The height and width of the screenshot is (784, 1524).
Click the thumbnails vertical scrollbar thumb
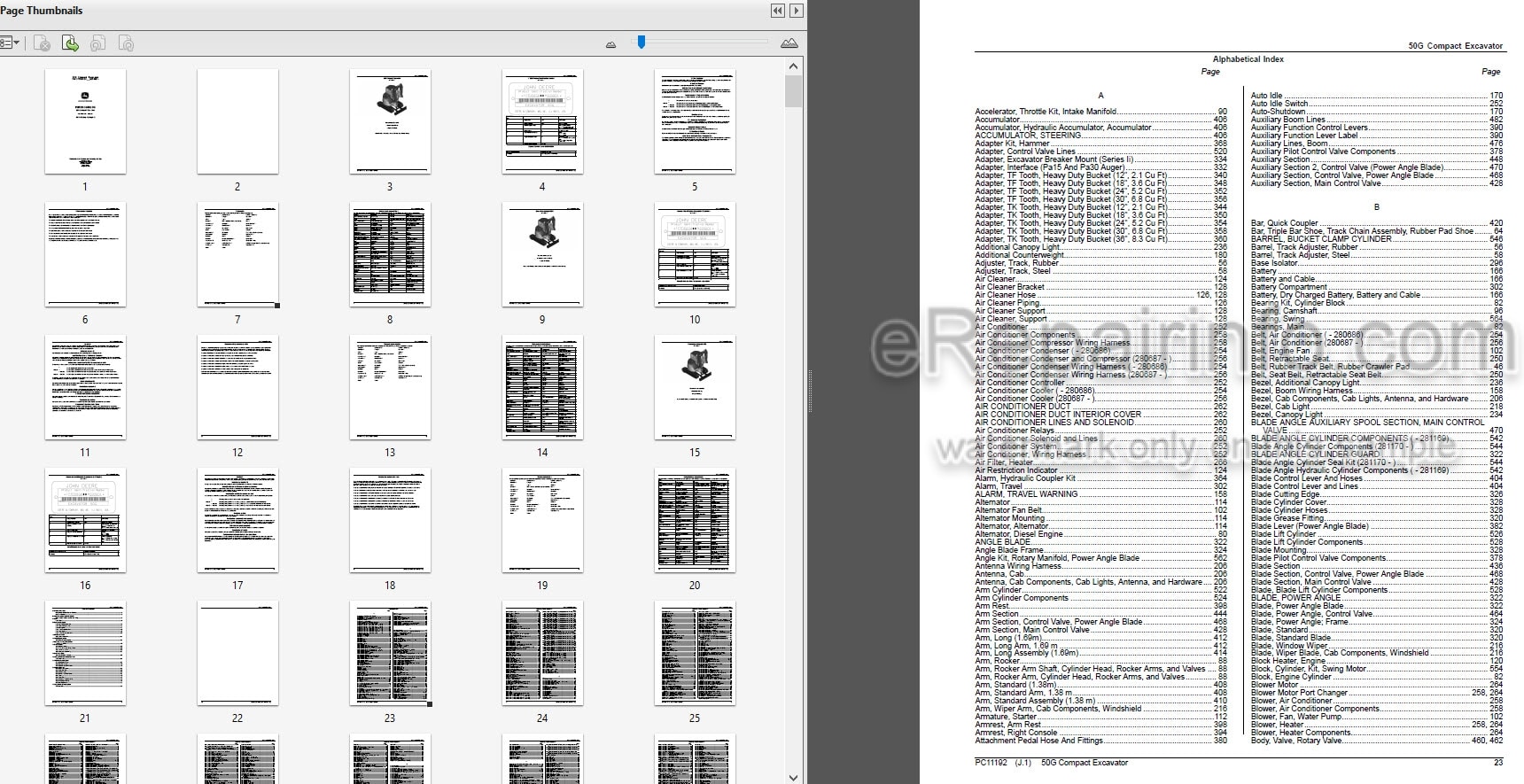[x=794, y=91]
